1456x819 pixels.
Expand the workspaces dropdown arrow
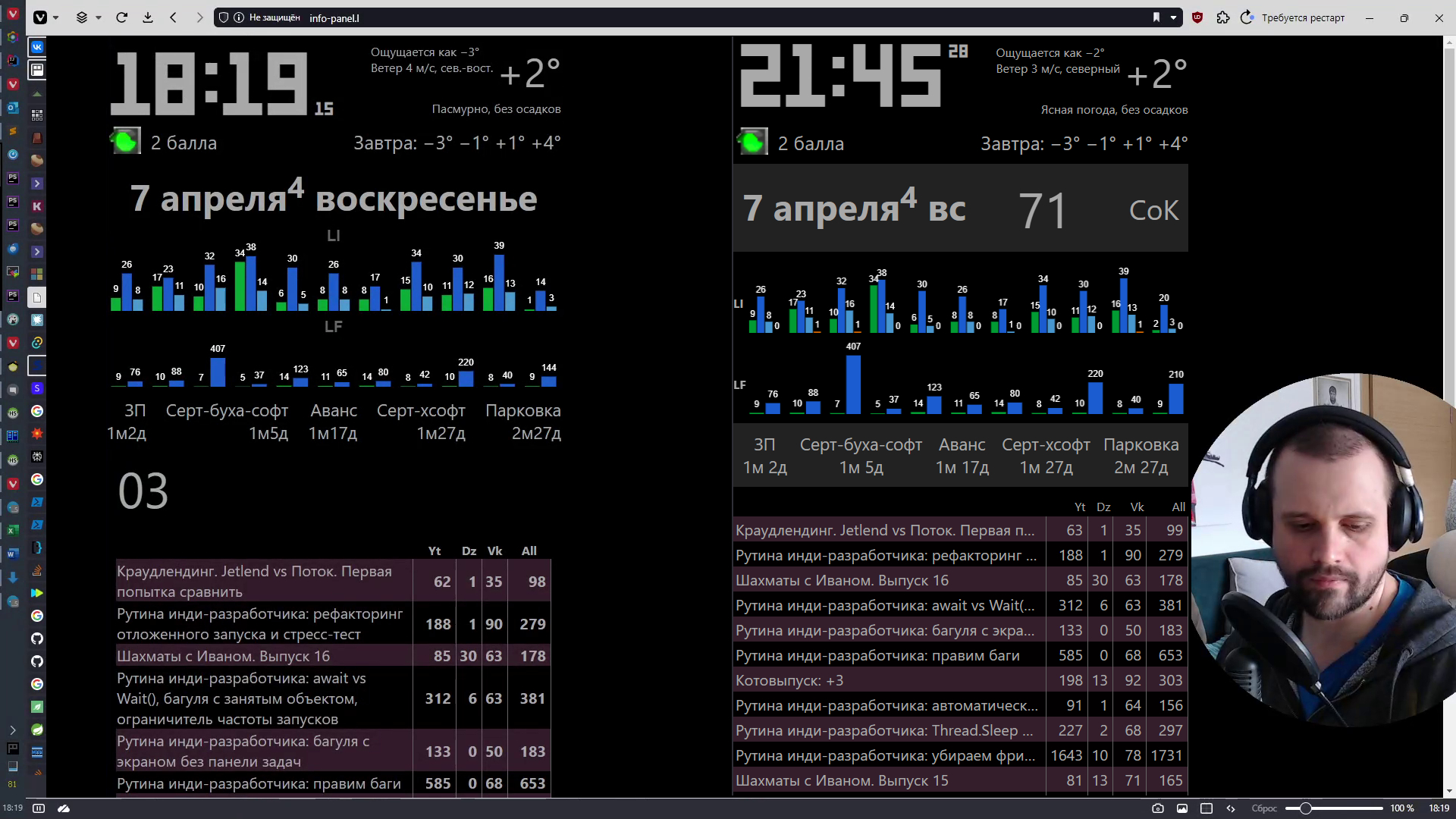pos(99,17)
